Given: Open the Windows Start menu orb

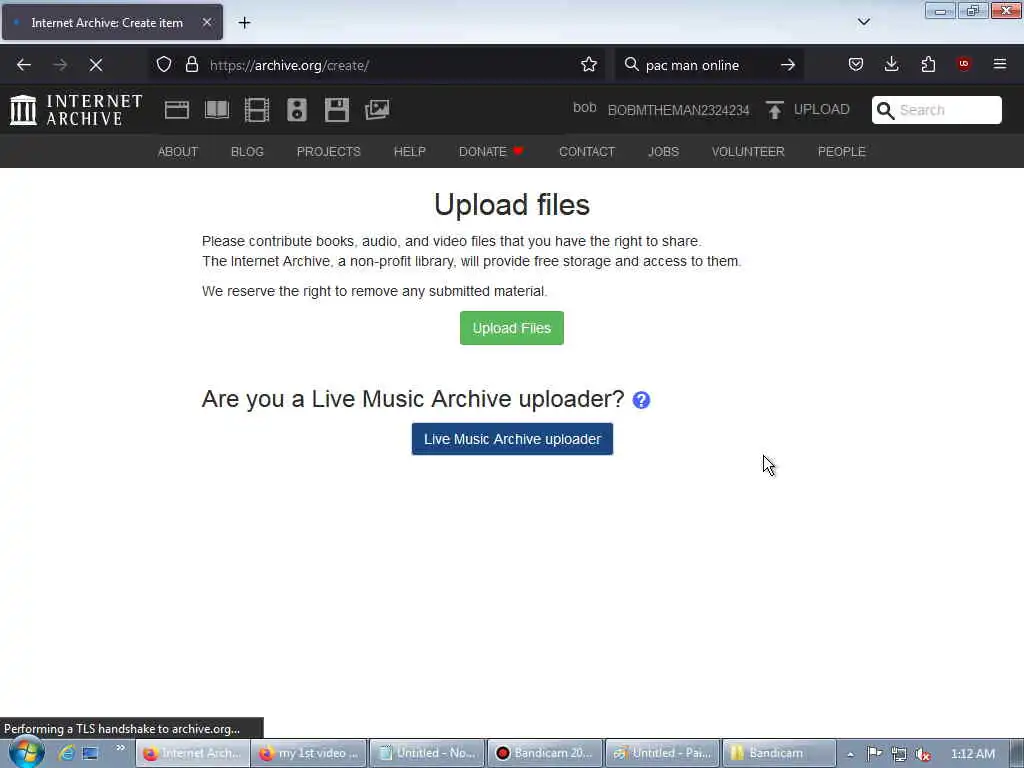Looking at the screenshot, I should point(26,752).
